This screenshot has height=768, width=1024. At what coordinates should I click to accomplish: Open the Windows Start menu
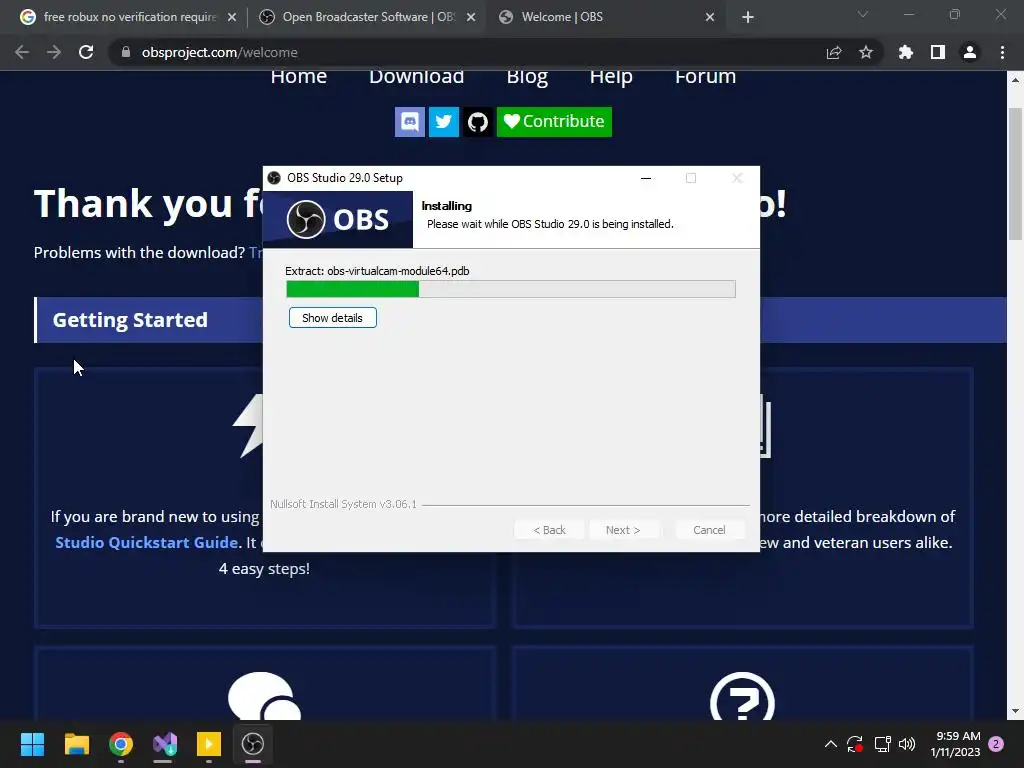(32, 744)
